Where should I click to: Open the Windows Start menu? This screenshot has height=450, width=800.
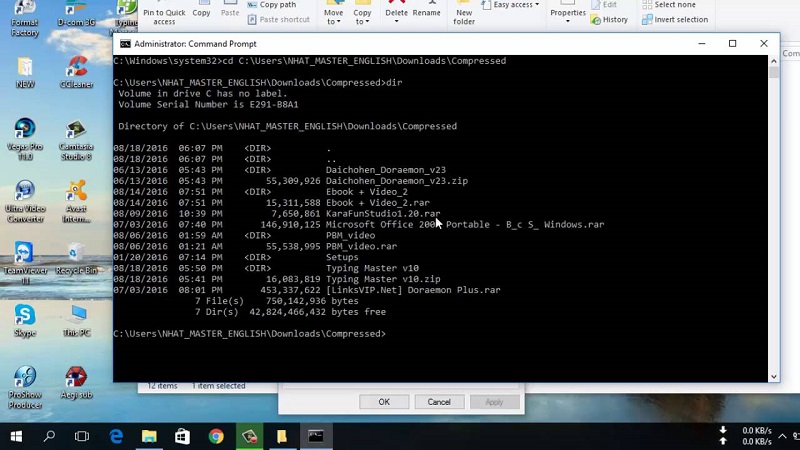click(16, 436)
